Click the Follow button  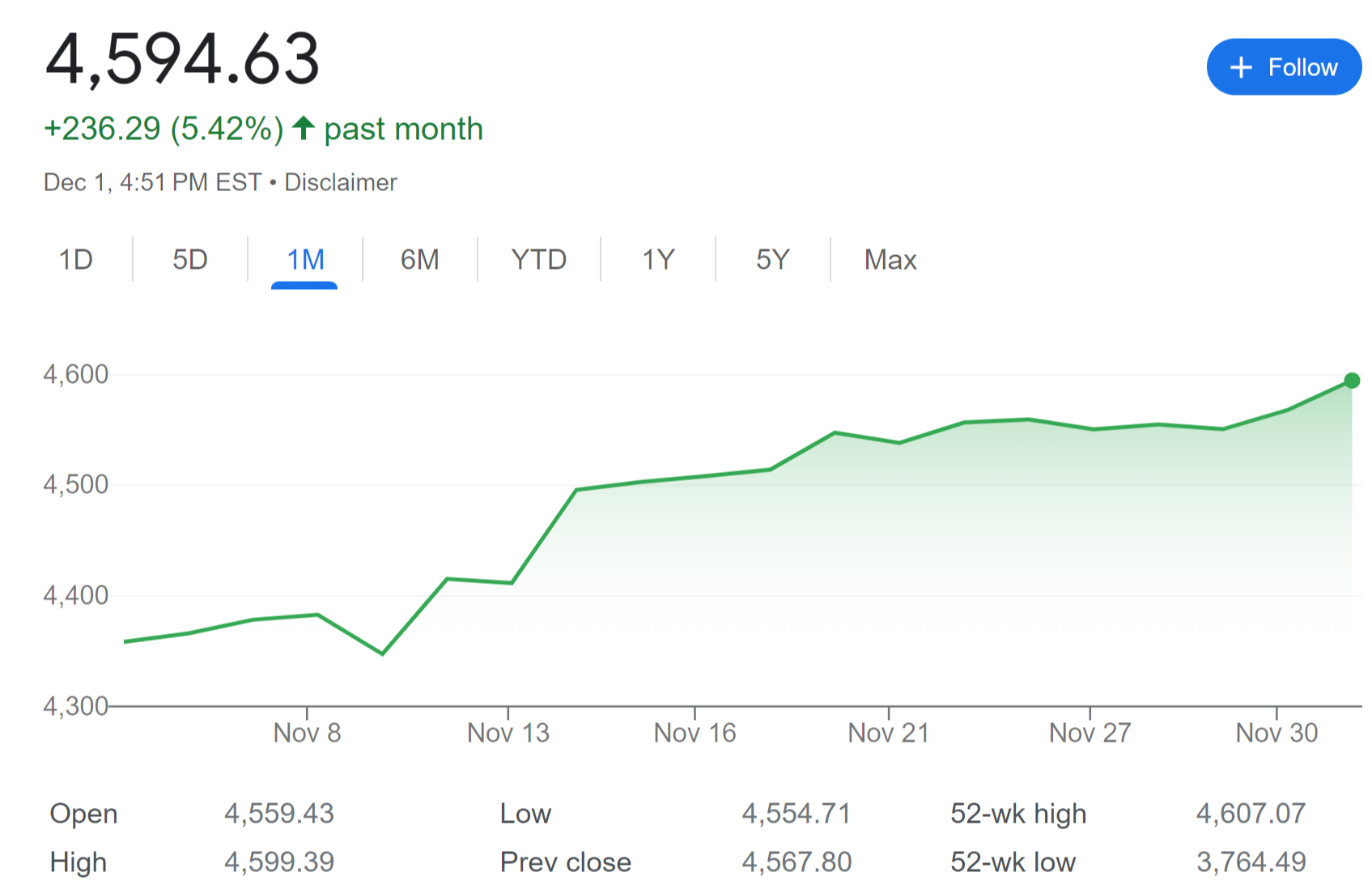pos(1284,67)
